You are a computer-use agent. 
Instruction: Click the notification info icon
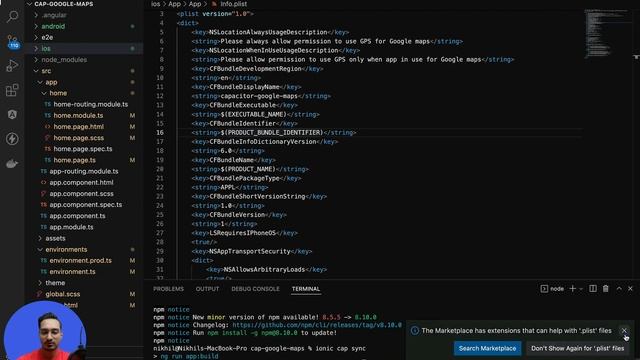click(415, 331)
